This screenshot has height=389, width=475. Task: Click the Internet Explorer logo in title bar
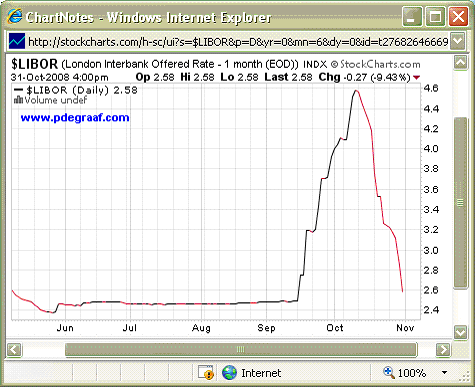tap(15, 17)
